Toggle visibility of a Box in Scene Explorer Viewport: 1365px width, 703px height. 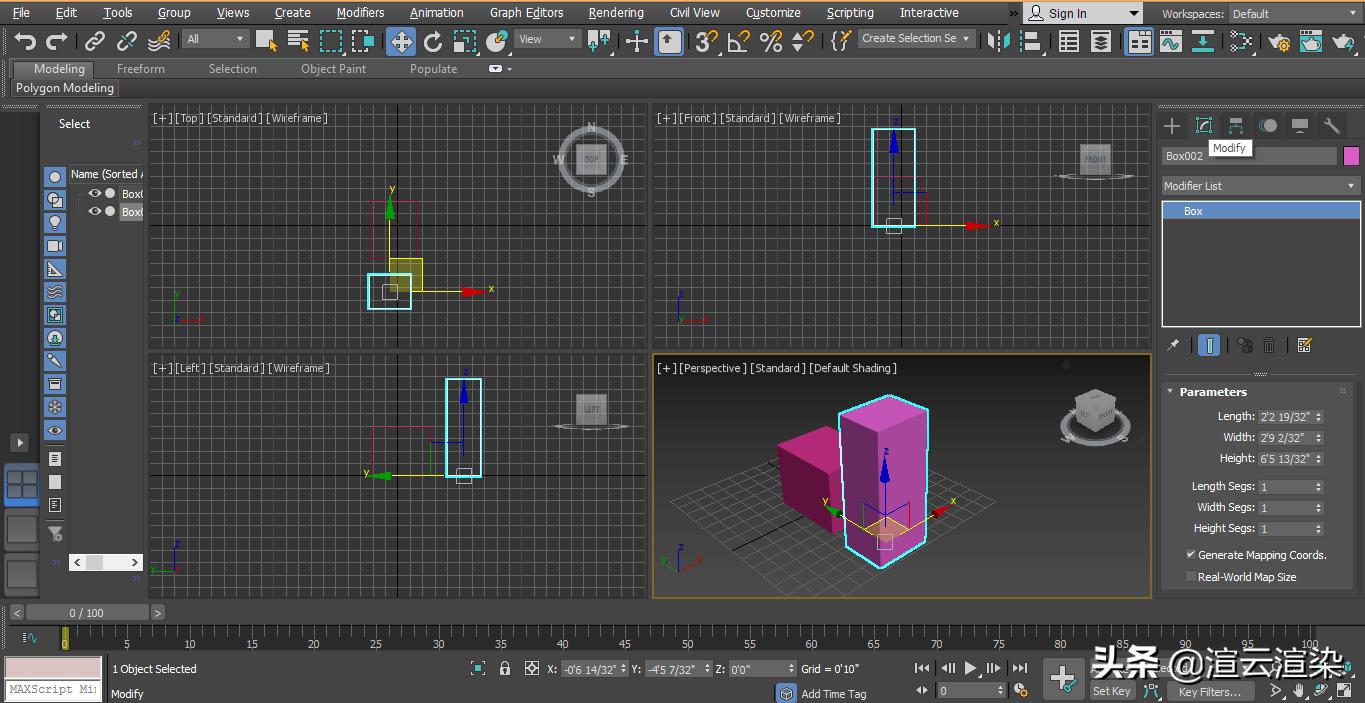[95, 194]
